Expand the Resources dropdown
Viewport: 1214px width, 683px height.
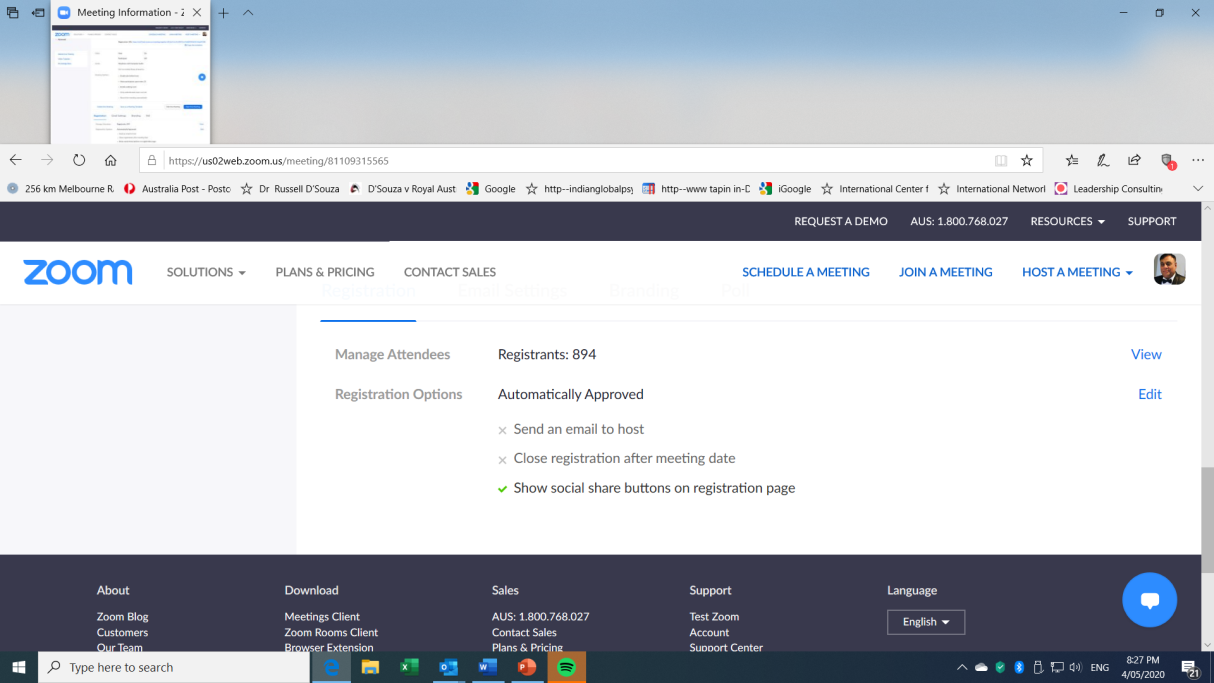[x=1067, y=221]
